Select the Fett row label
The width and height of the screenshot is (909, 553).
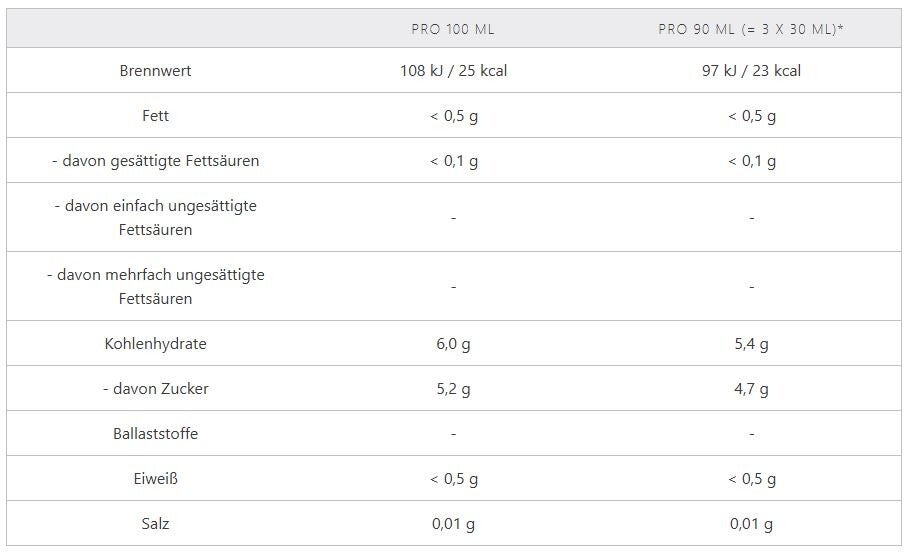click(x=155, y=116)
